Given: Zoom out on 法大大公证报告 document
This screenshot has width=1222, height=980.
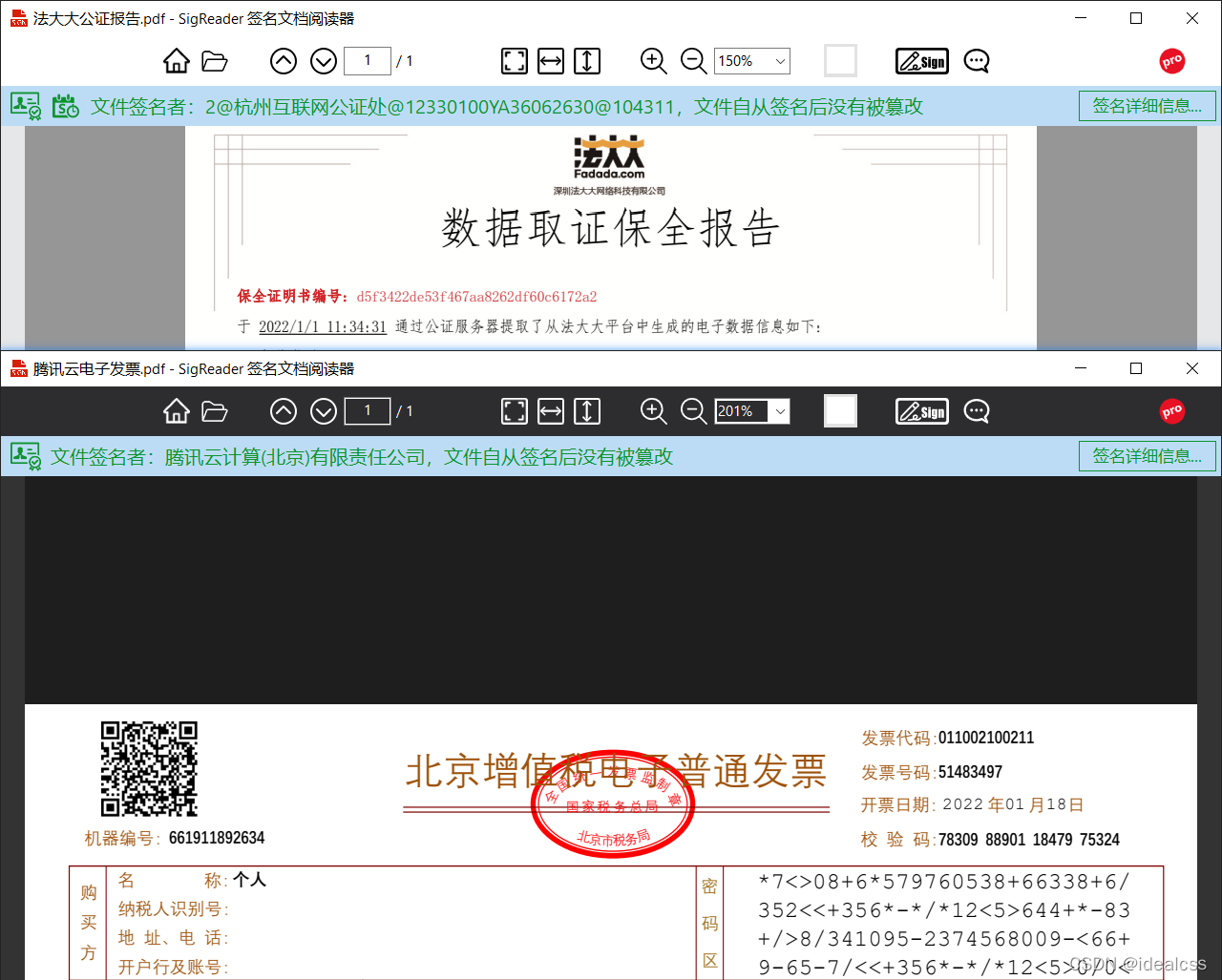Looking at the screenshot, I should pos(694,61).
